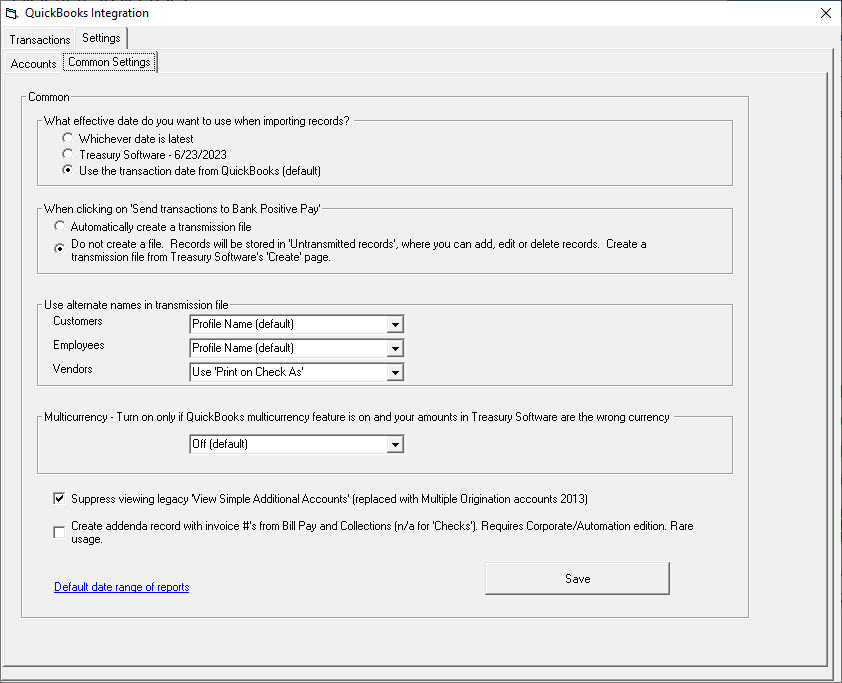Click the Vendors 'Use Print on Check As' combo
Viewport: 842px width, 683px height.
coord(296,372)
